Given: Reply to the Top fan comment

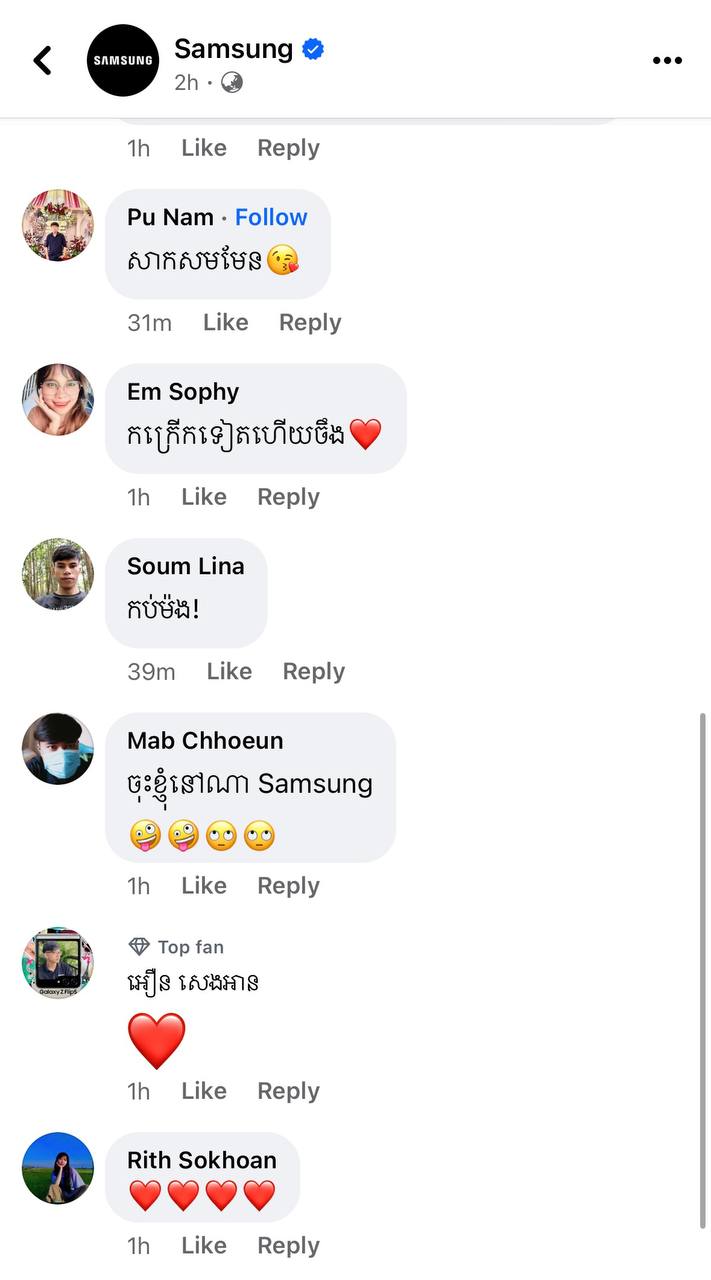Looking at the screenshot, I should [288, 1091].
